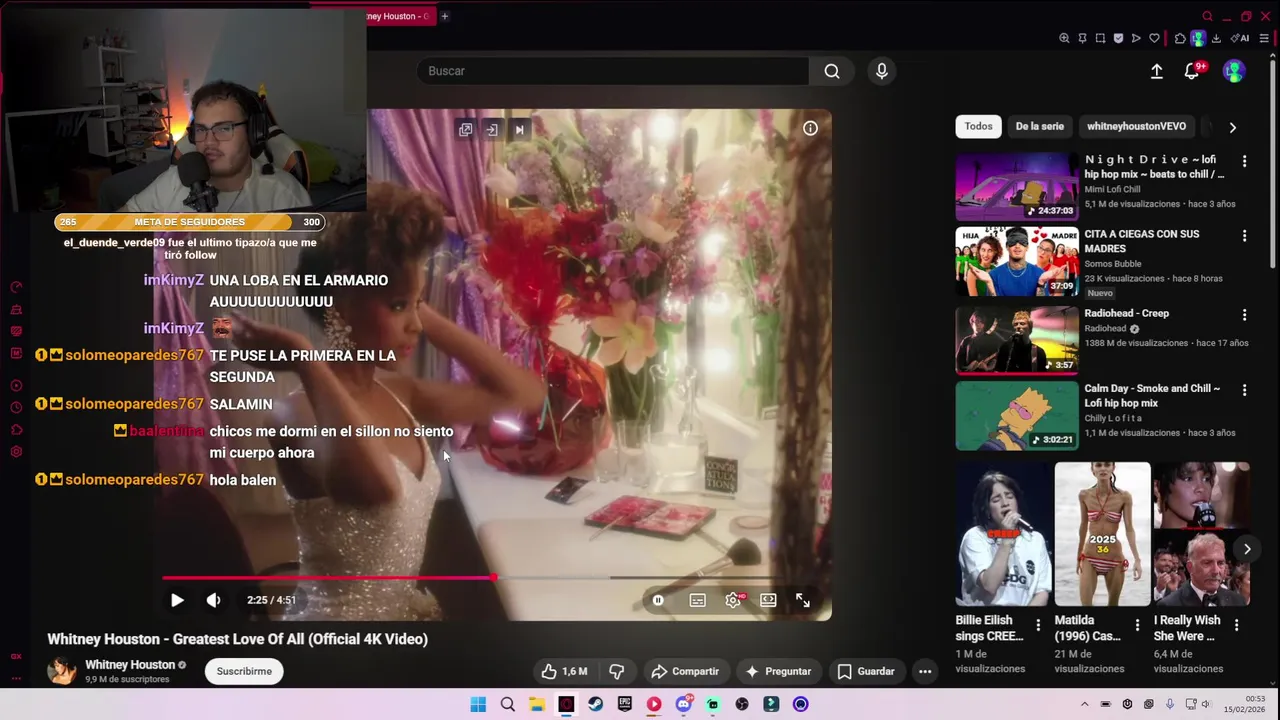Add page to bookmarks heart

click(1154, 38)
